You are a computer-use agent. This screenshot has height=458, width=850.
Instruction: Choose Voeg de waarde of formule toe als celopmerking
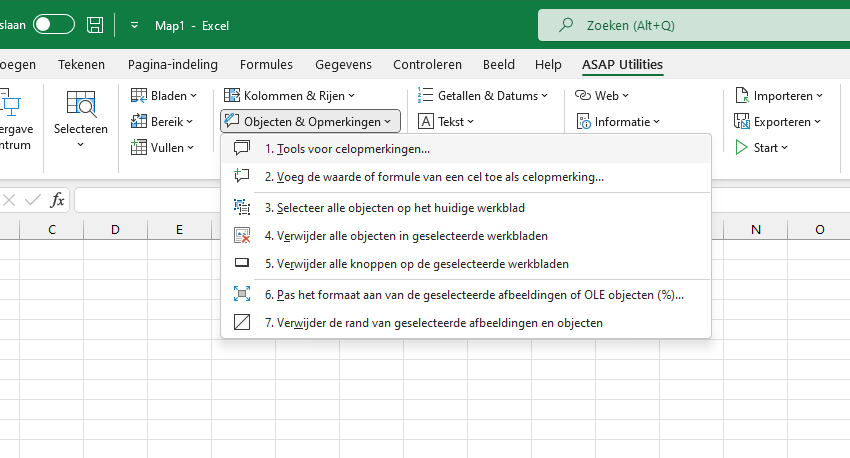466,177
